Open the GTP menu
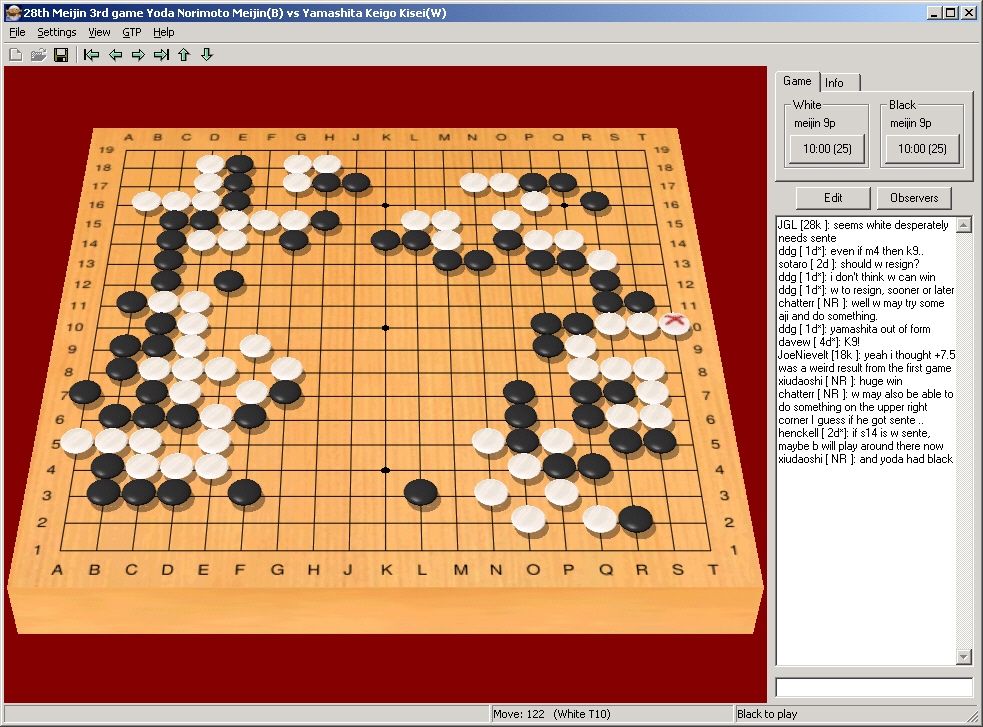Screen dimensions: 983x727 [x=132, y=32]
